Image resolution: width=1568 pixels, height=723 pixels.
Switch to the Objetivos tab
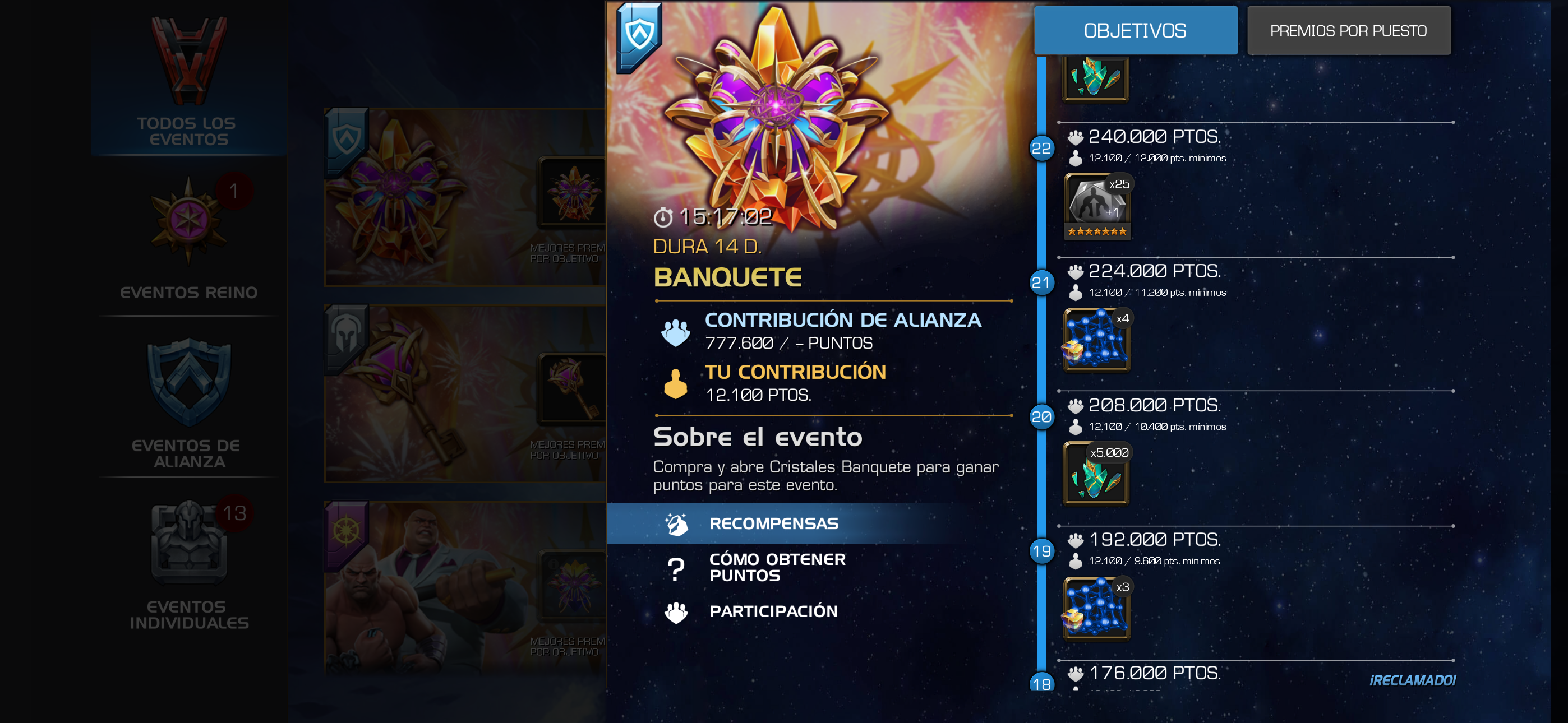(1135, 30)
